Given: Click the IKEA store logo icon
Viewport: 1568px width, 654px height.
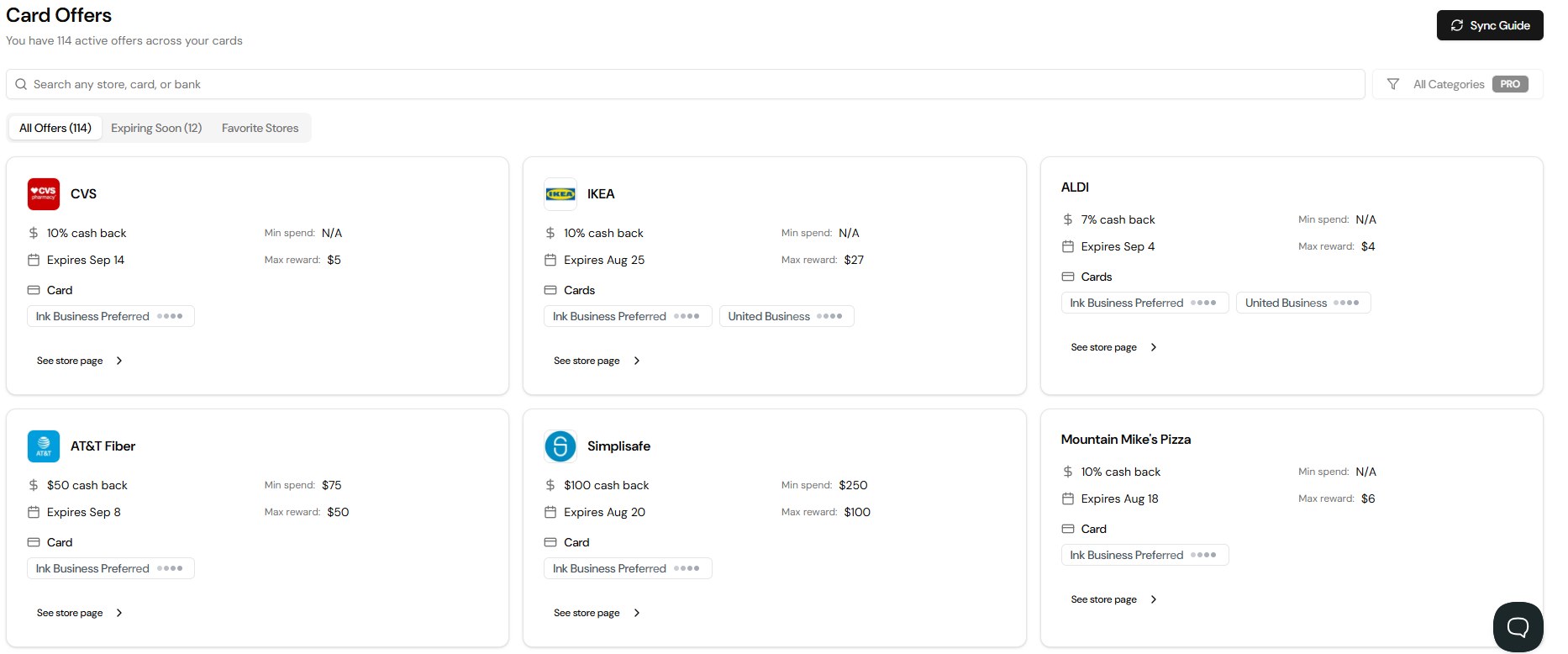Looking at the screenshot, I should coord(560,194).
